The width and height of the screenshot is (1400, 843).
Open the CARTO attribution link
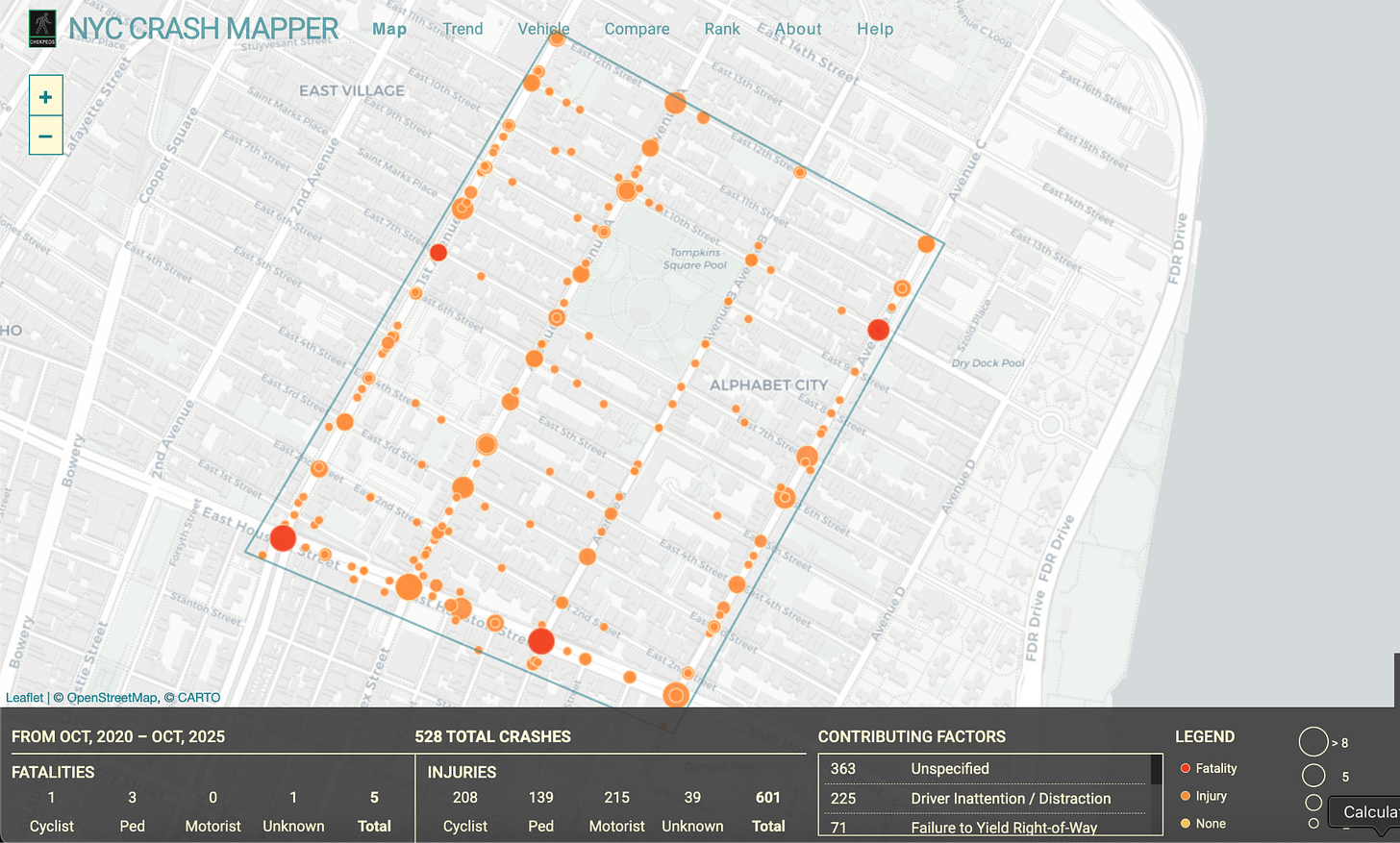pos(199,698)
